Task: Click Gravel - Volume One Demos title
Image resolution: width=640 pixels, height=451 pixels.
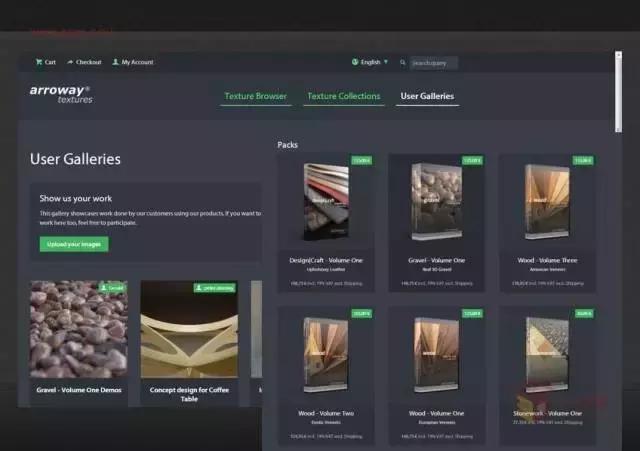Action: [79, 390]
